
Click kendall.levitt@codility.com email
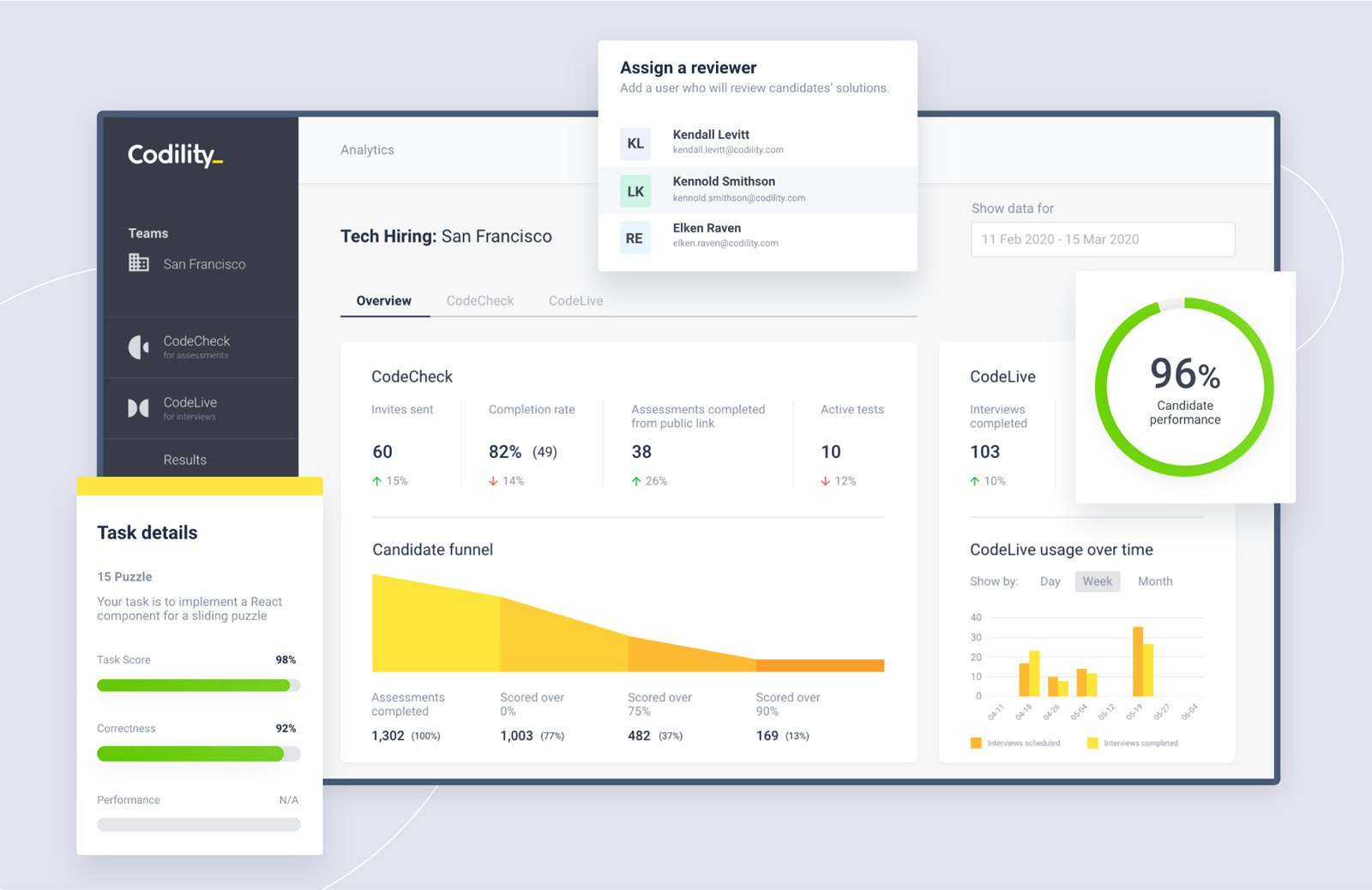pos(728,150)
